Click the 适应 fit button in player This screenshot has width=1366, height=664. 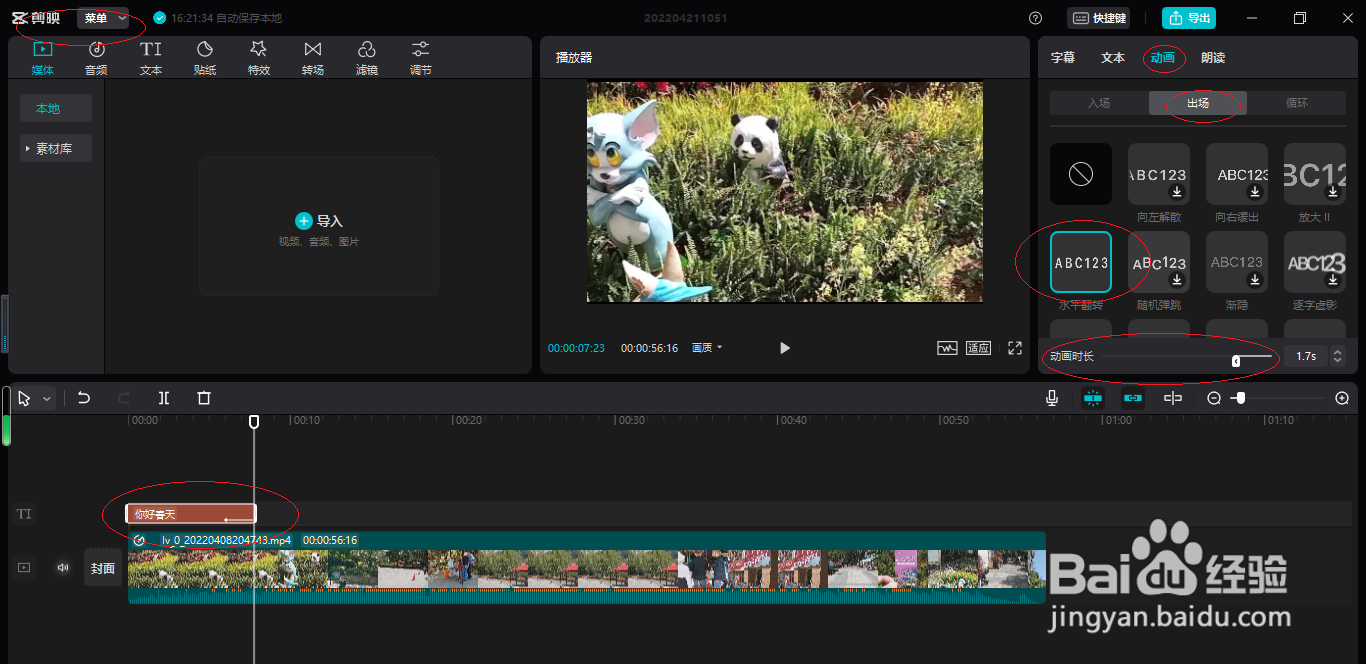tap(978, 348)
